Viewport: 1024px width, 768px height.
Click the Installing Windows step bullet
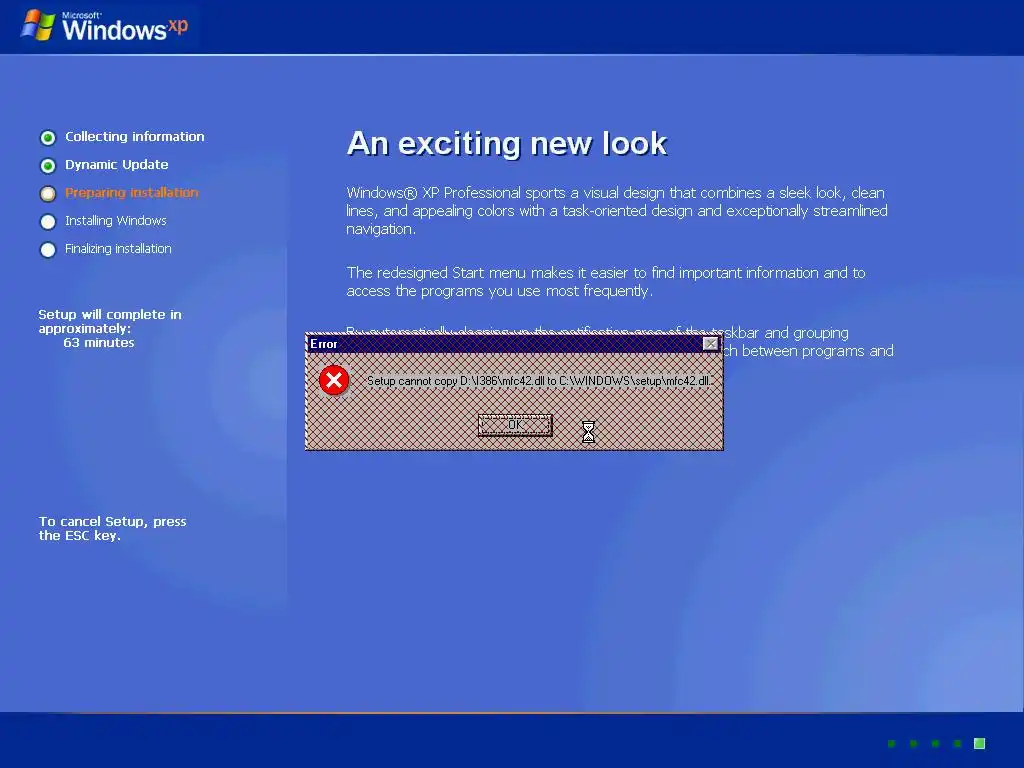(x=48, y=222)
